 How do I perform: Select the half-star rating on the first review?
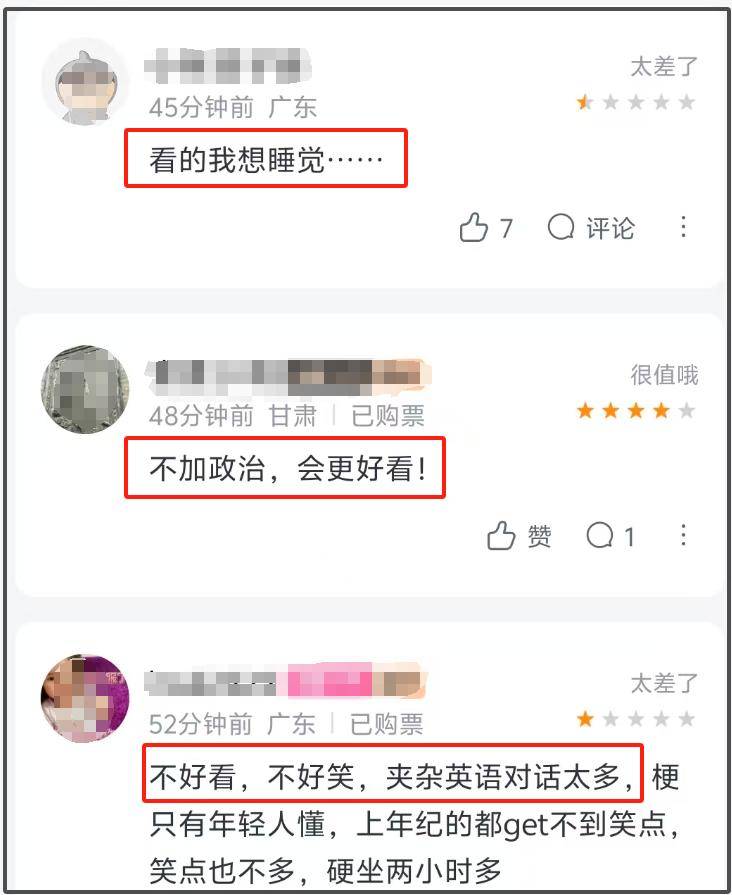point(636,103)
